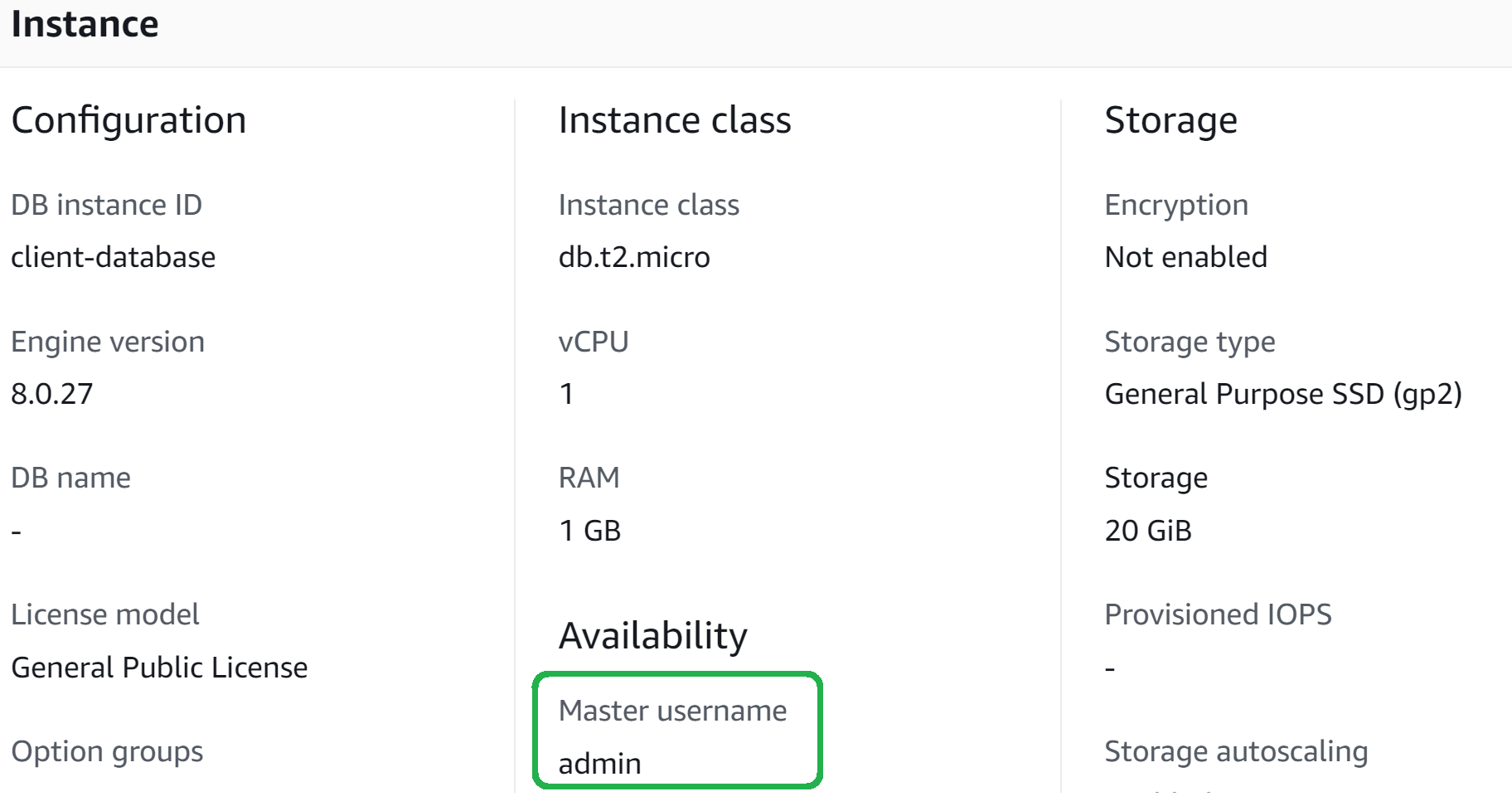This screenshot has width=1512, height=811.
Task: Click the db.t2.micro instance class value
Action: [634, 258]
